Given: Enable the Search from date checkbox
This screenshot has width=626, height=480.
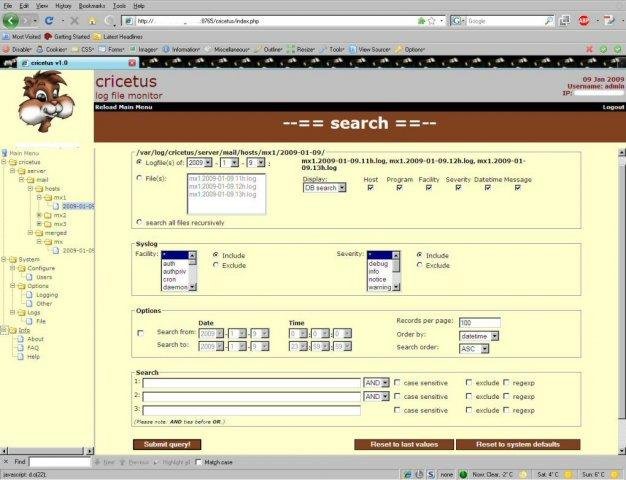Looking at the screenshot, I should [x=141, y=333].
